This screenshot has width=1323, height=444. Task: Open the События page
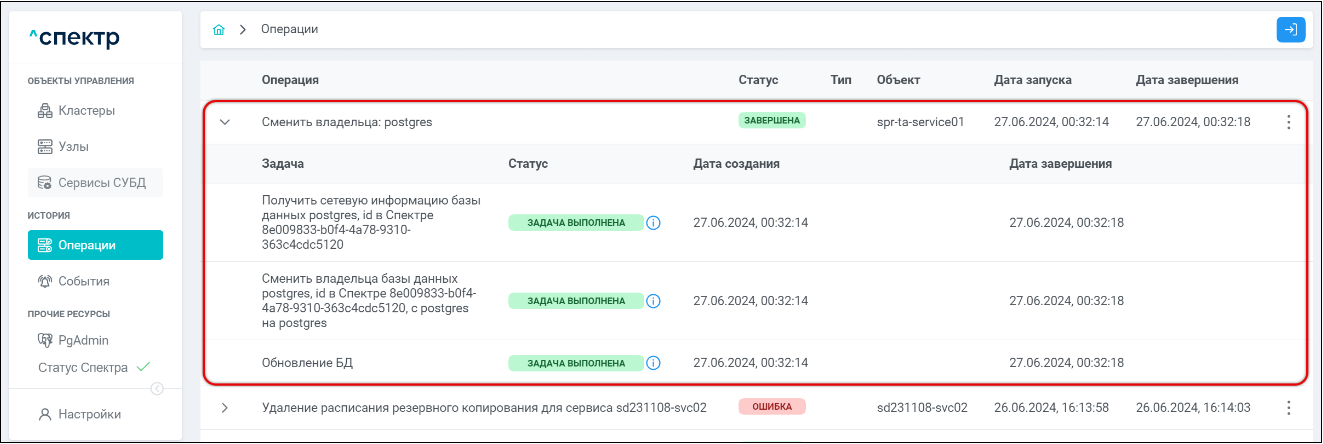click(83, 281)
